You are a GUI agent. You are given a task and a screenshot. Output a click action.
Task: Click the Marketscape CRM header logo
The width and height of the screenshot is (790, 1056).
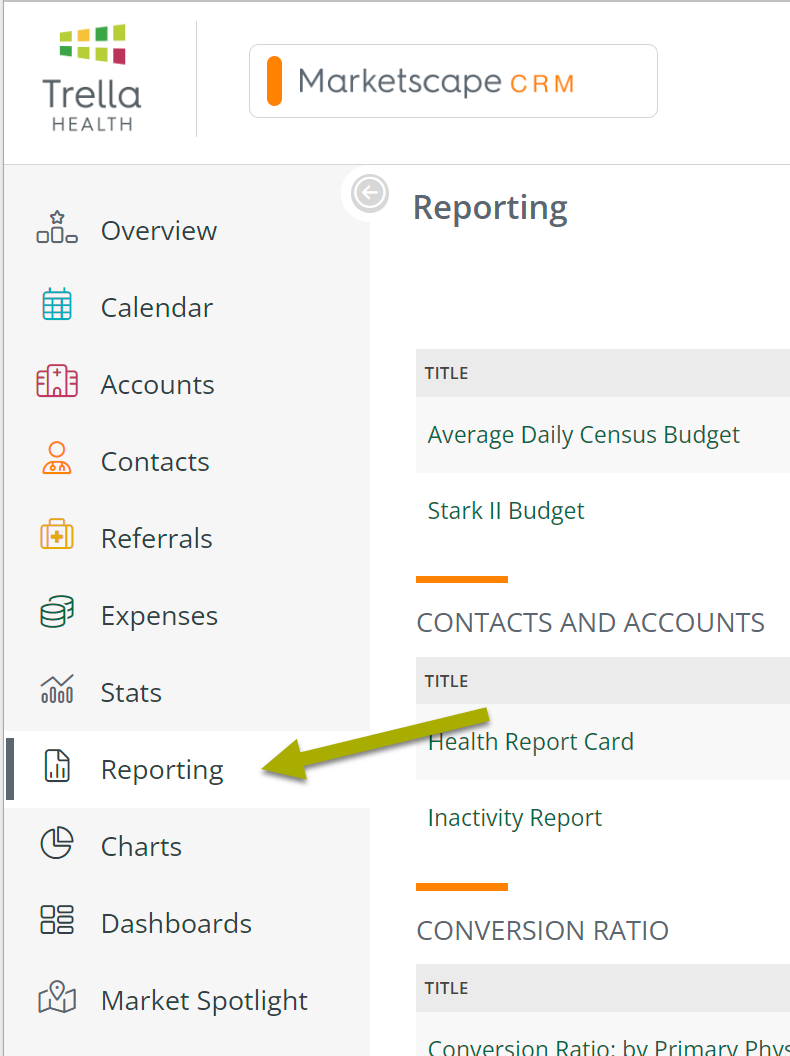(x=452, y=81)
